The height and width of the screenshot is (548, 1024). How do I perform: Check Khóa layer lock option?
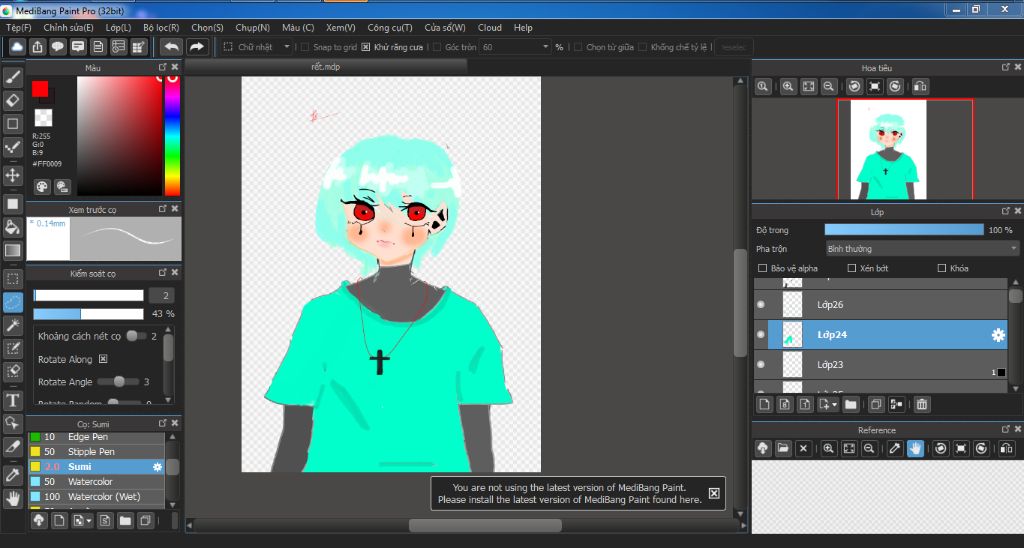(942, 268)
